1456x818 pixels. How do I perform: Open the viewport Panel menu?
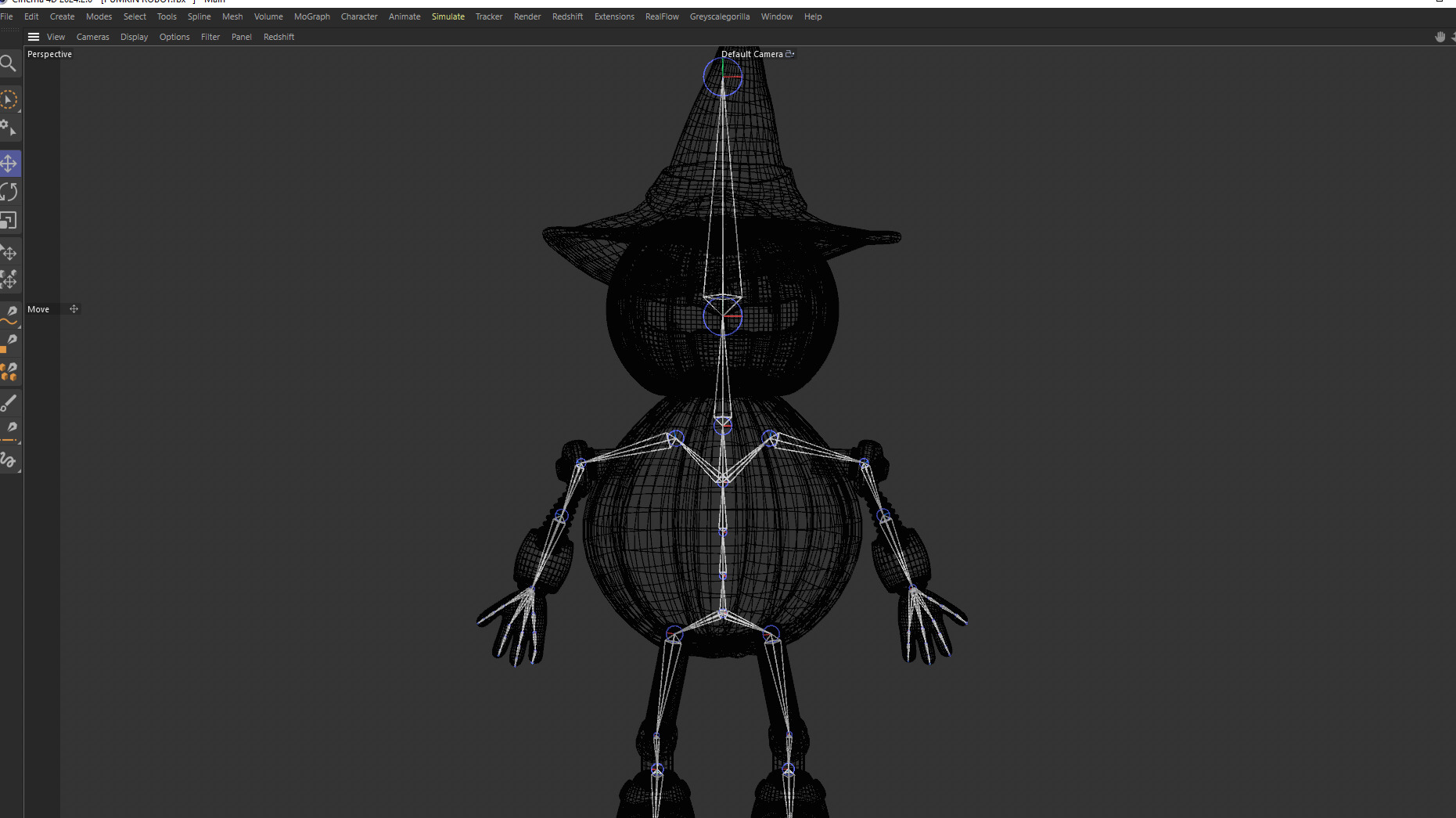(242, 37)
